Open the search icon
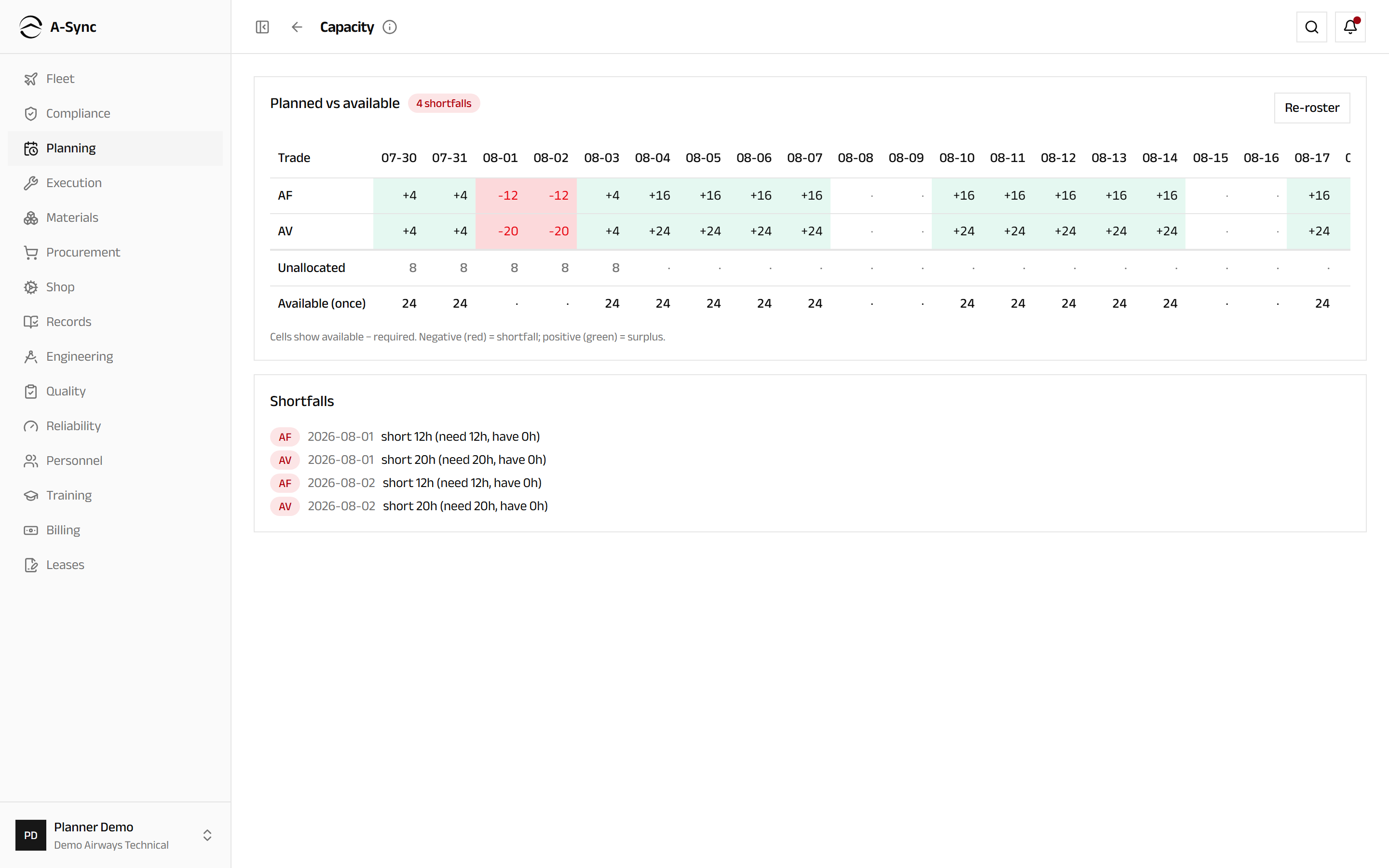This screenshot has height=868, width=1389. (1311, 27)
